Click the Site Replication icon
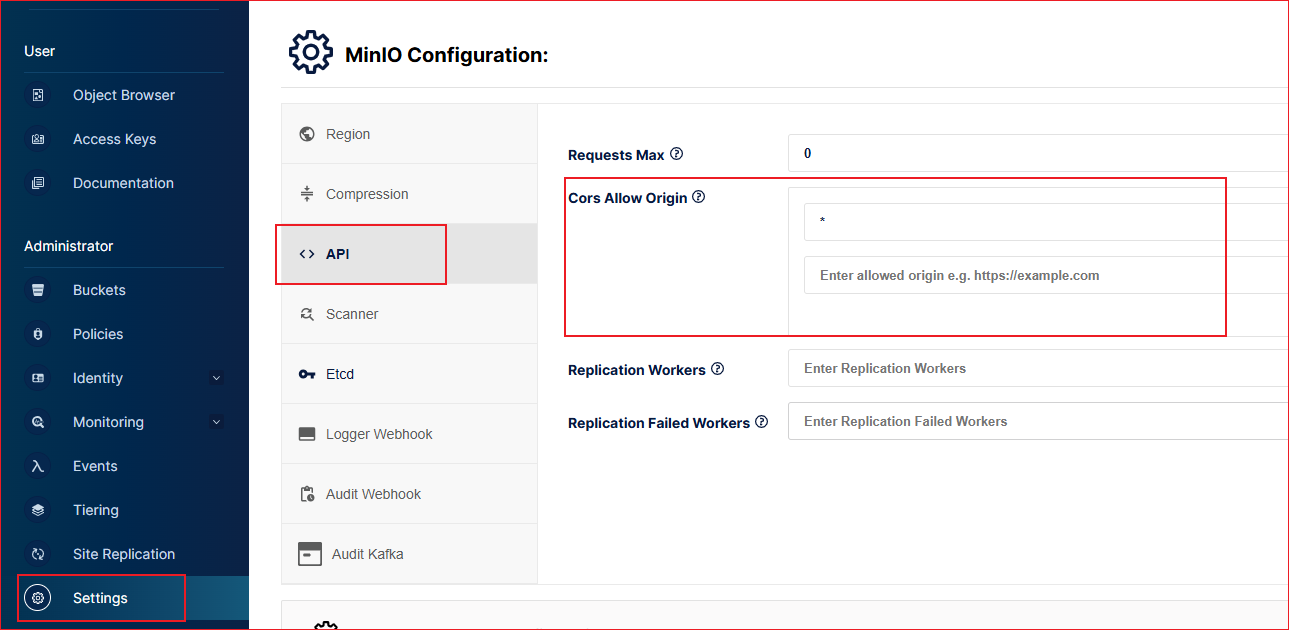The width and height of the screenshot is (1289, 630). [x=38, y=554]
